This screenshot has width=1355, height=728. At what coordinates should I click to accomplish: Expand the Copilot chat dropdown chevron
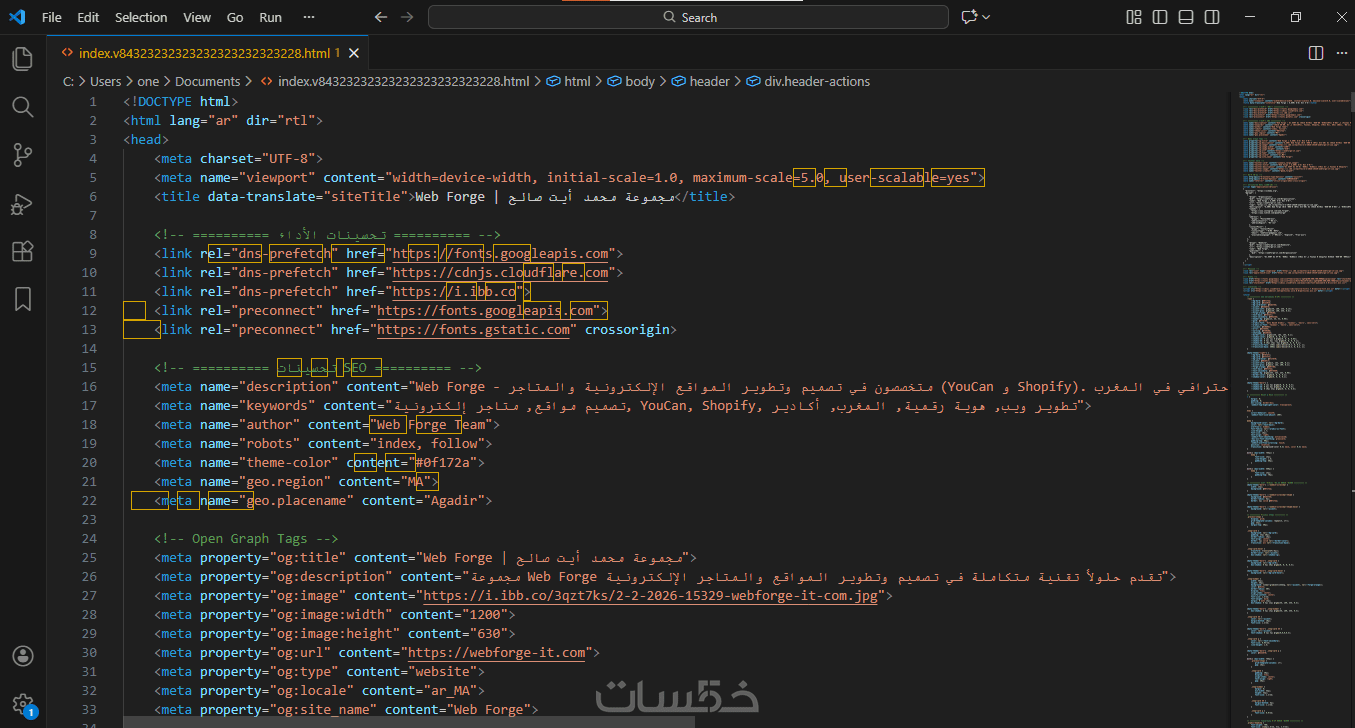pos(986,17)
